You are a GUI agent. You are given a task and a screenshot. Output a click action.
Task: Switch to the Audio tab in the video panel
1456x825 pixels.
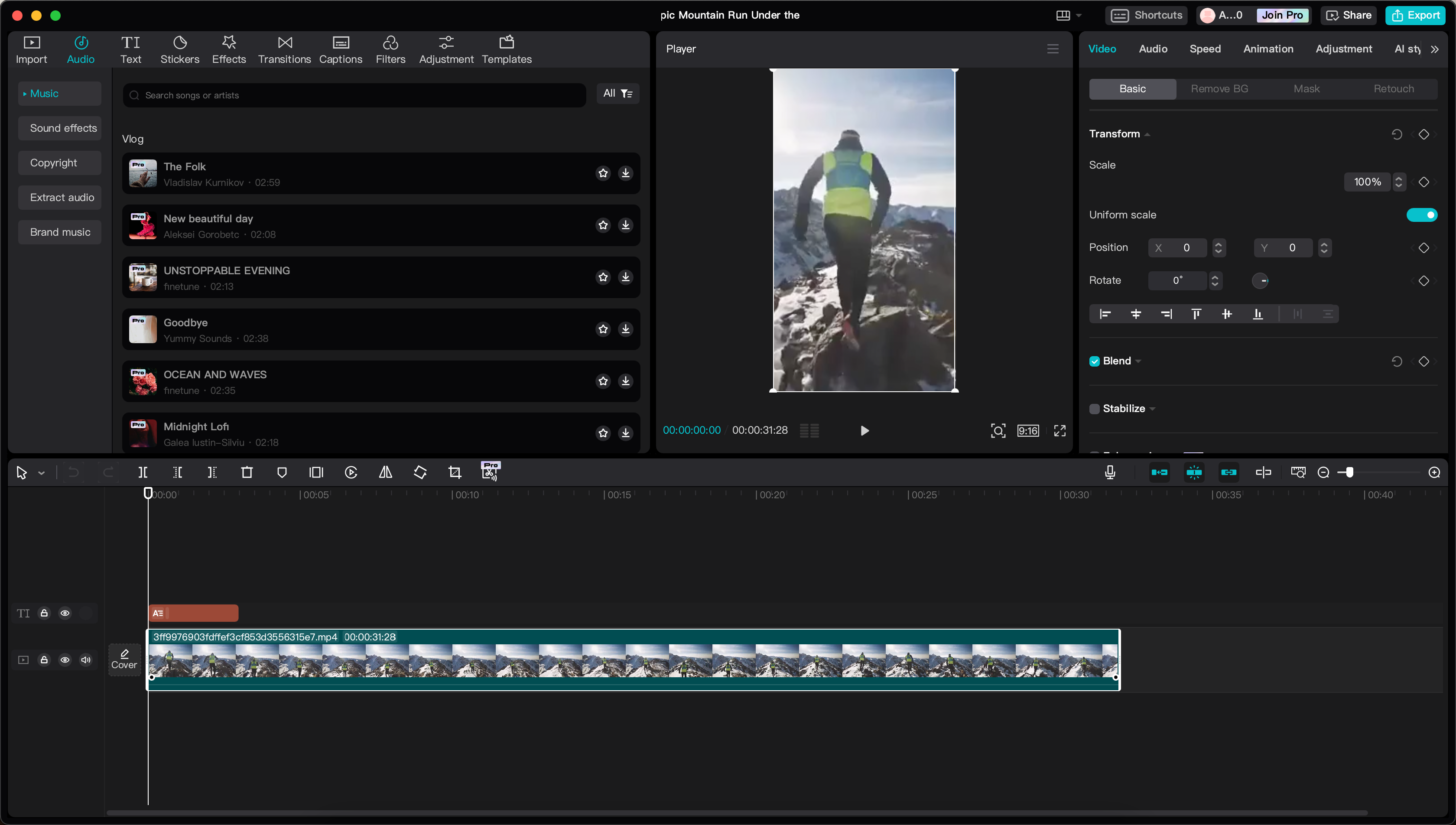[x=1152, y=49]
